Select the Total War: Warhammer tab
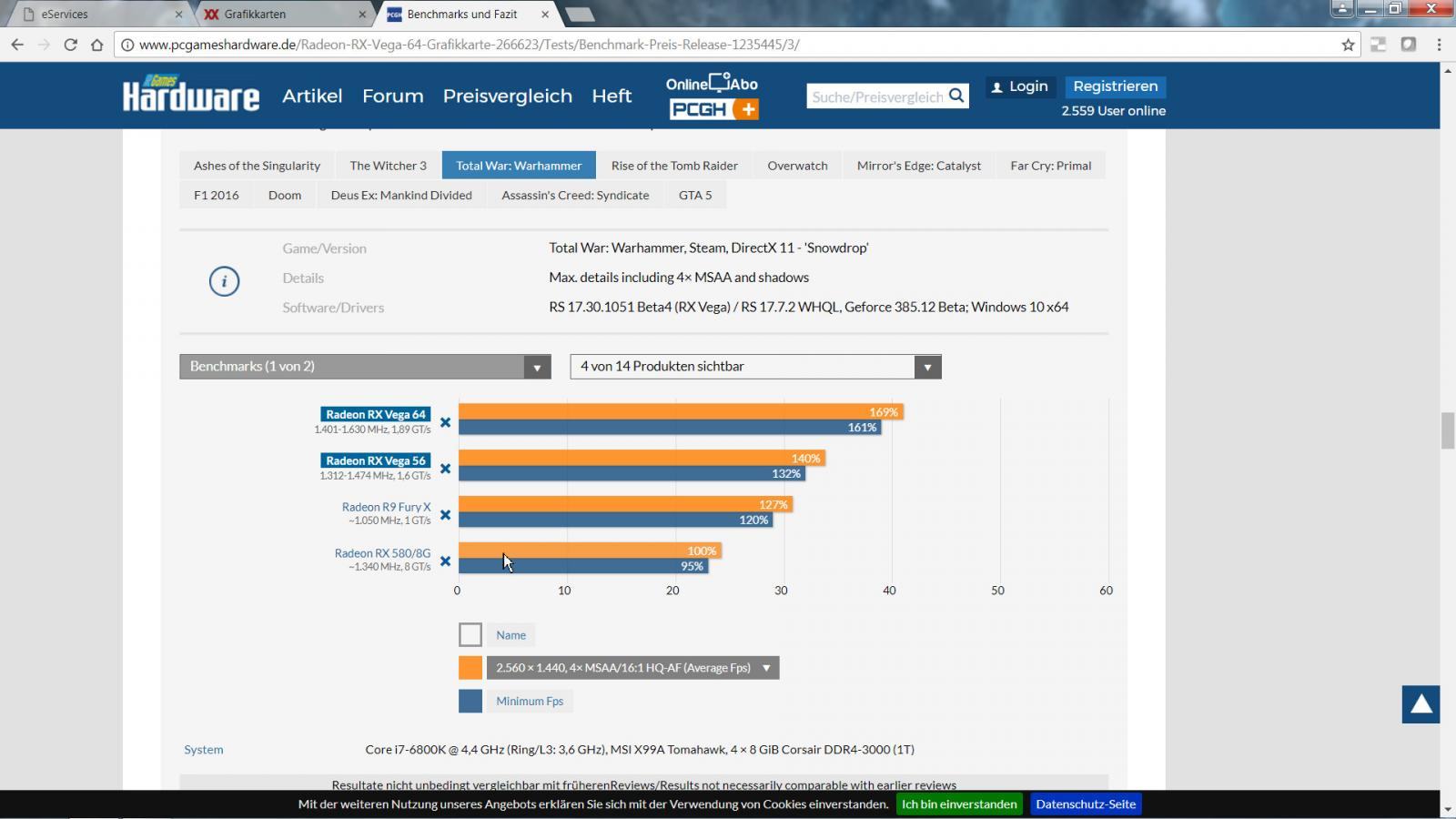The height and width of the screenshot is (819, 1456). (x=519, y=166)
